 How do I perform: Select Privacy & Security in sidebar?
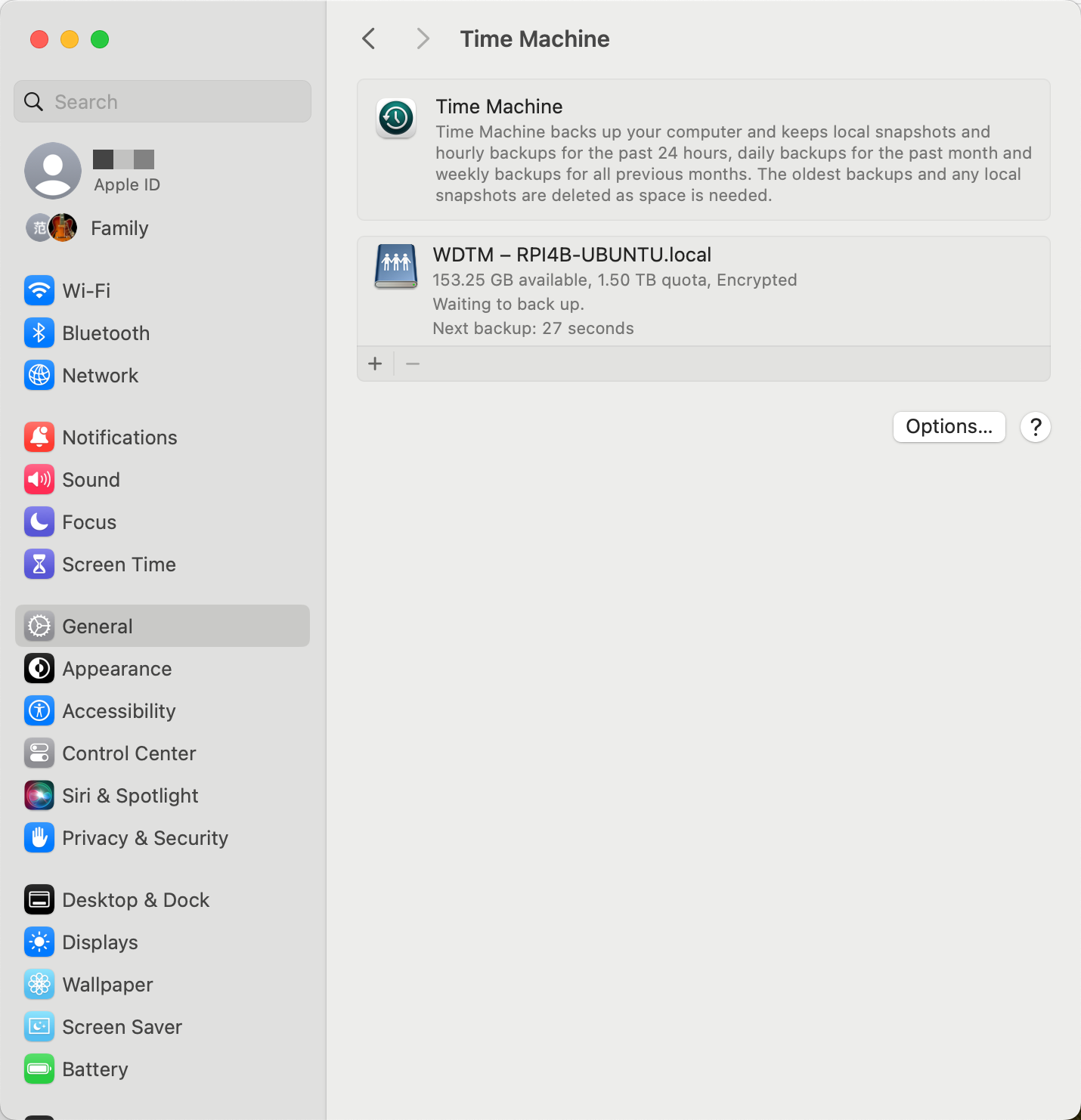pos(144,838)
